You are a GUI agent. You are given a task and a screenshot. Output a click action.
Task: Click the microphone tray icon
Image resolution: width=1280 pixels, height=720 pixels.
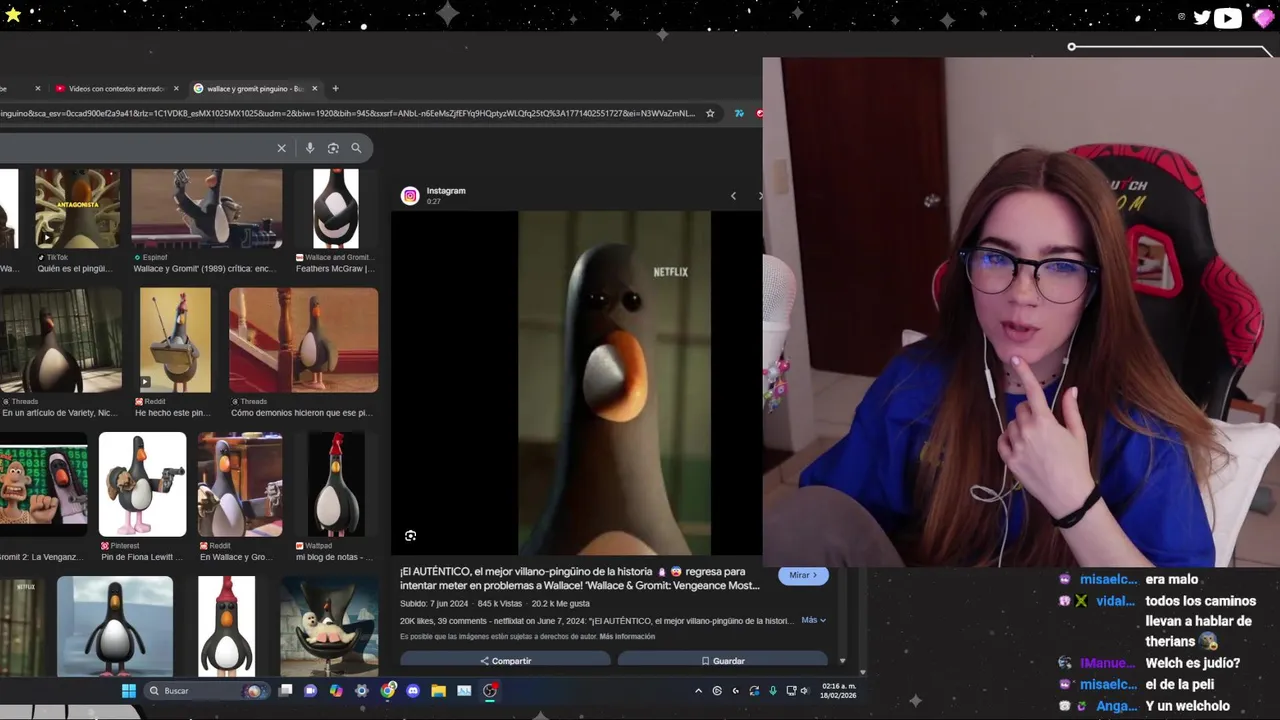point(773,690)
